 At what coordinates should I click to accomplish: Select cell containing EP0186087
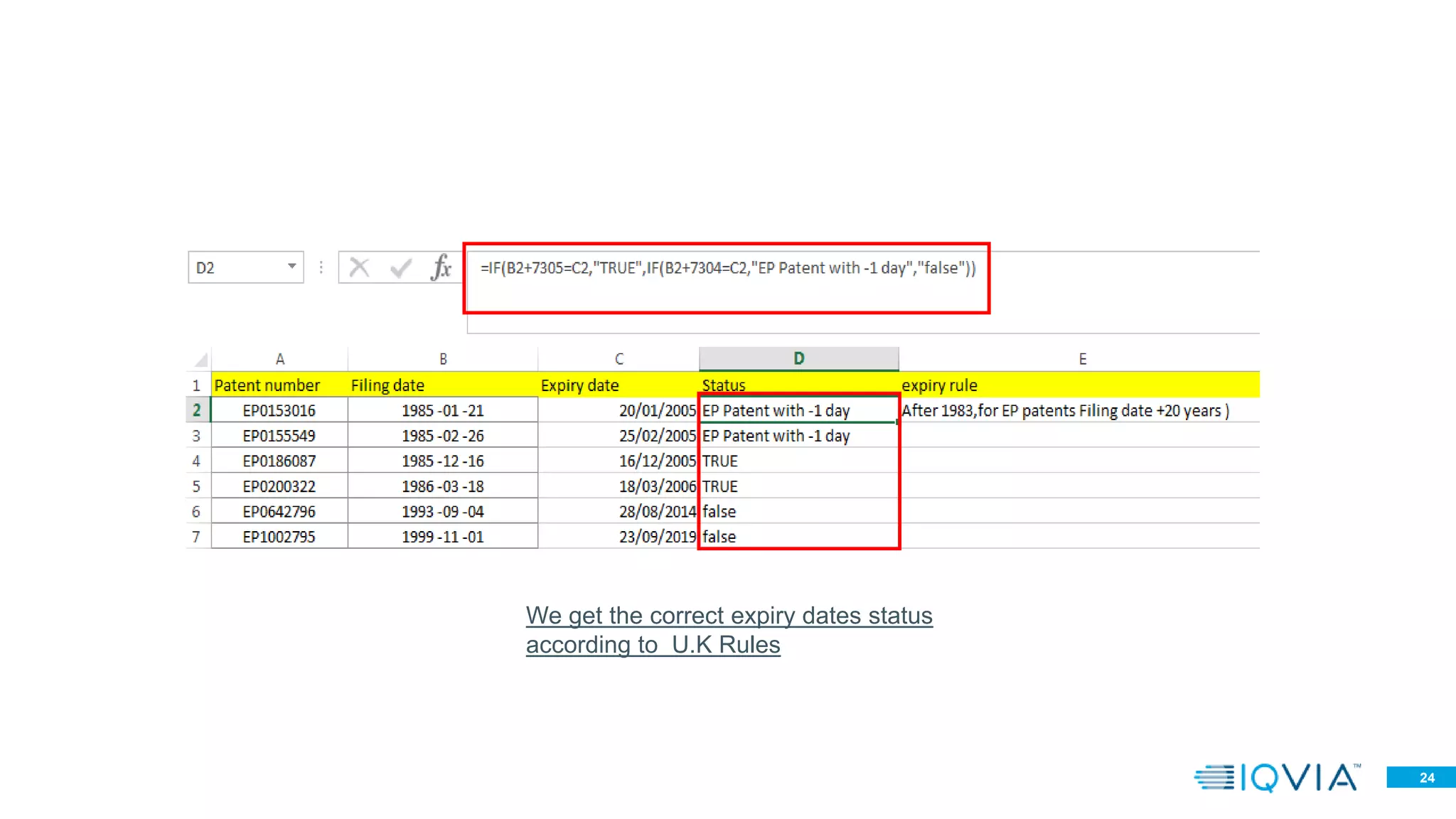point(279,461)
